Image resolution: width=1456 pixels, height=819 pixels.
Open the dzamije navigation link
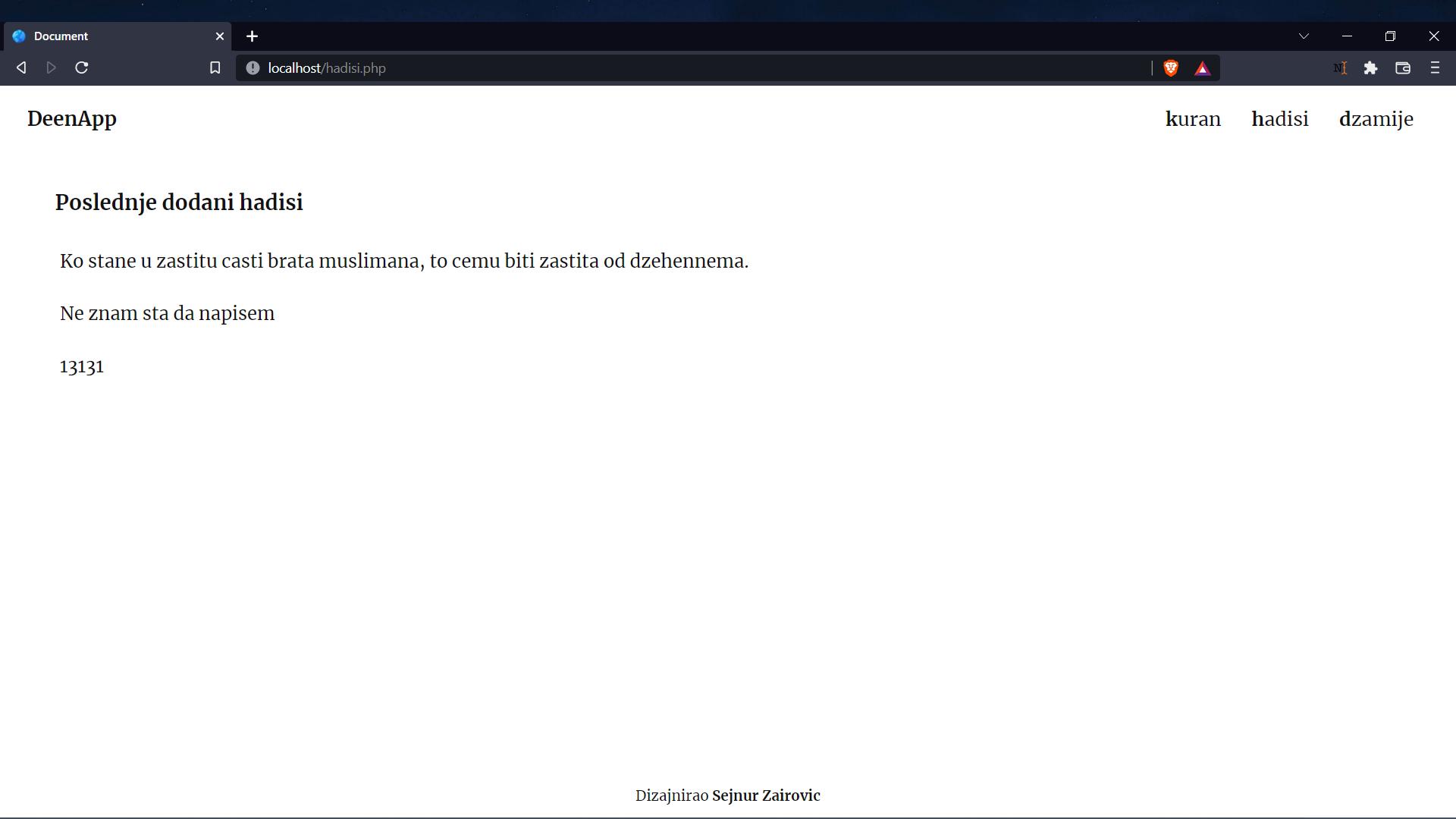pos(1376,120)
